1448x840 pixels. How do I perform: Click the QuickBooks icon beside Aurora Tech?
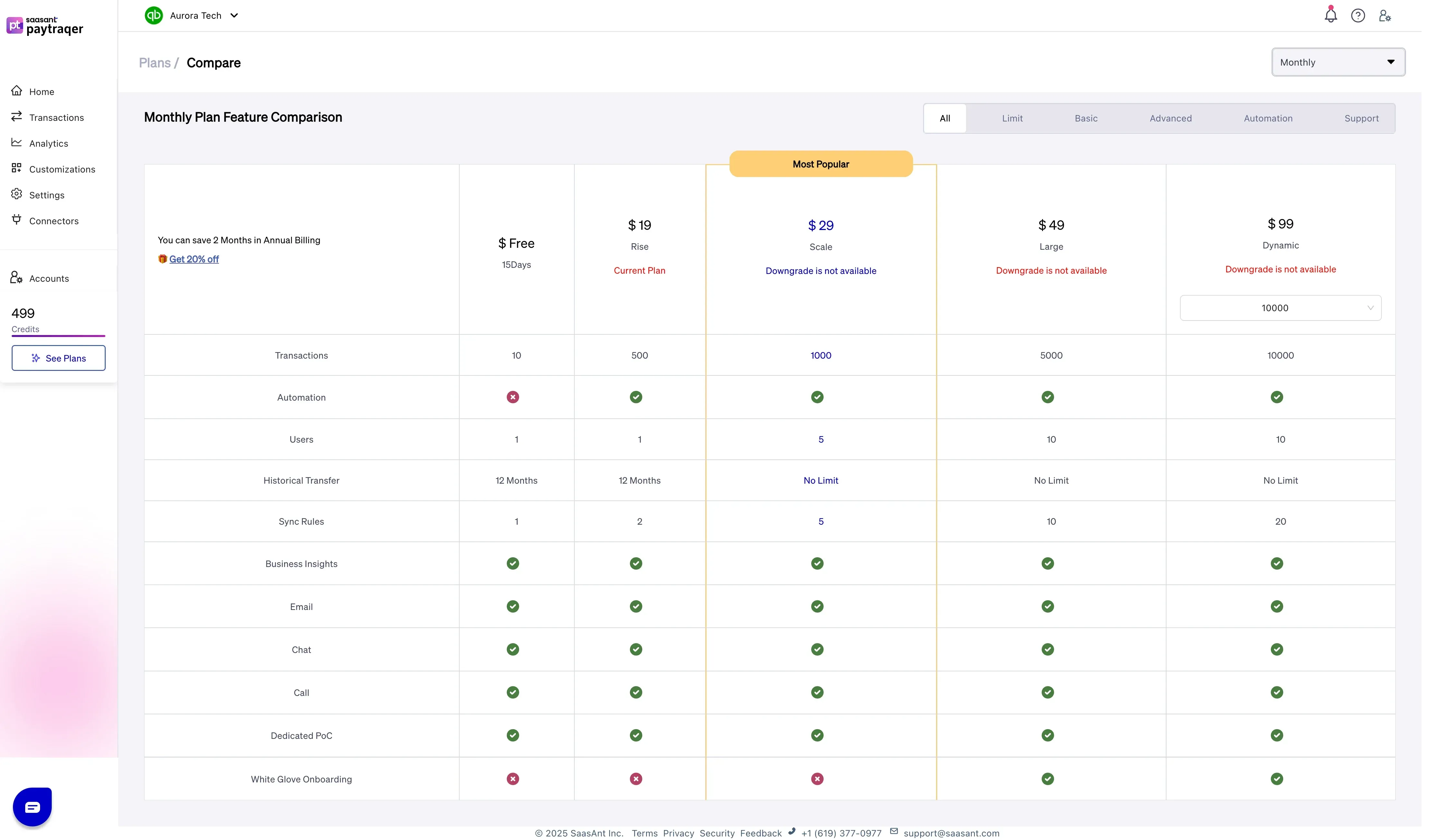pyautogui.click(x=154, y=16)
